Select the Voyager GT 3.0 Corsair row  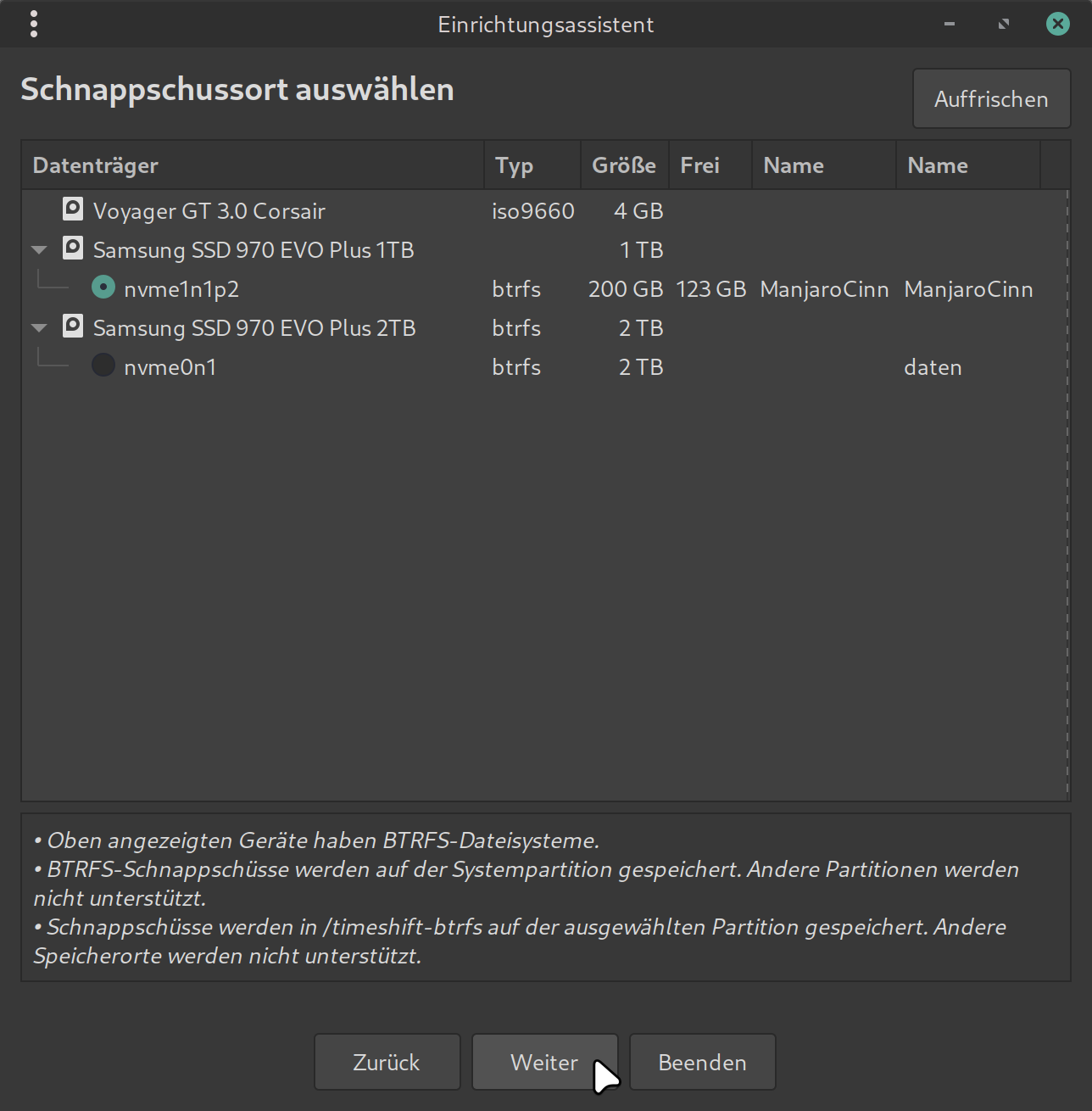point(209,211)
